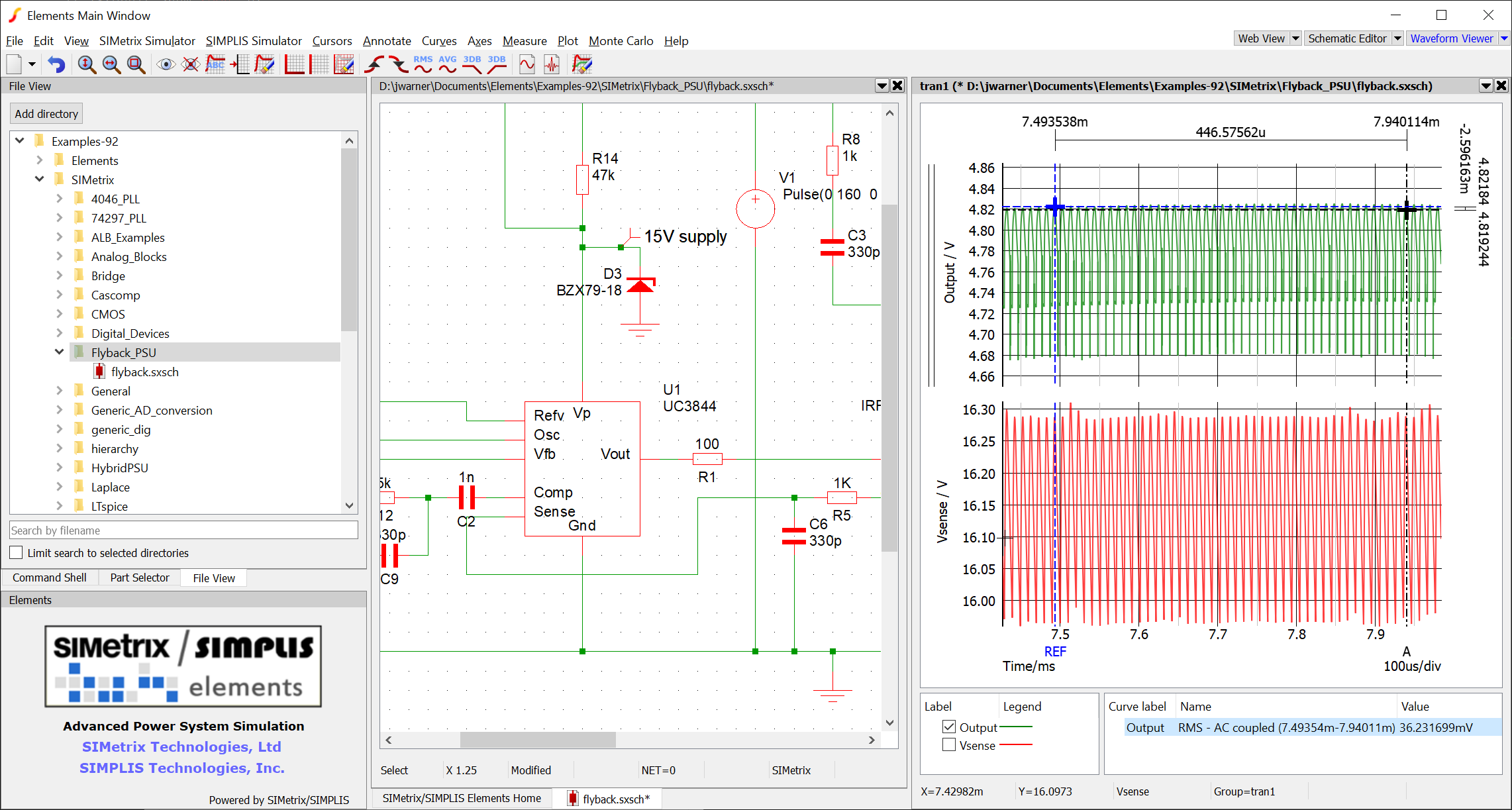The width and height of the screenshot is (1512, 810).
Task: Toggle the Vsense curve checkbox
Action: pos(949,745)
